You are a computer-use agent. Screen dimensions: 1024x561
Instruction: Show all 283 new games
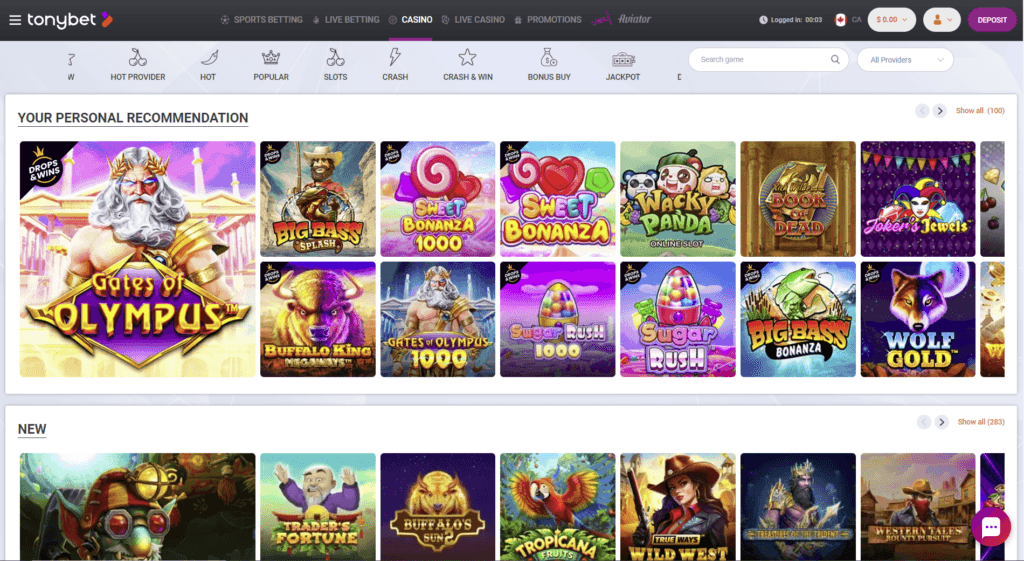tap(981, 422)
